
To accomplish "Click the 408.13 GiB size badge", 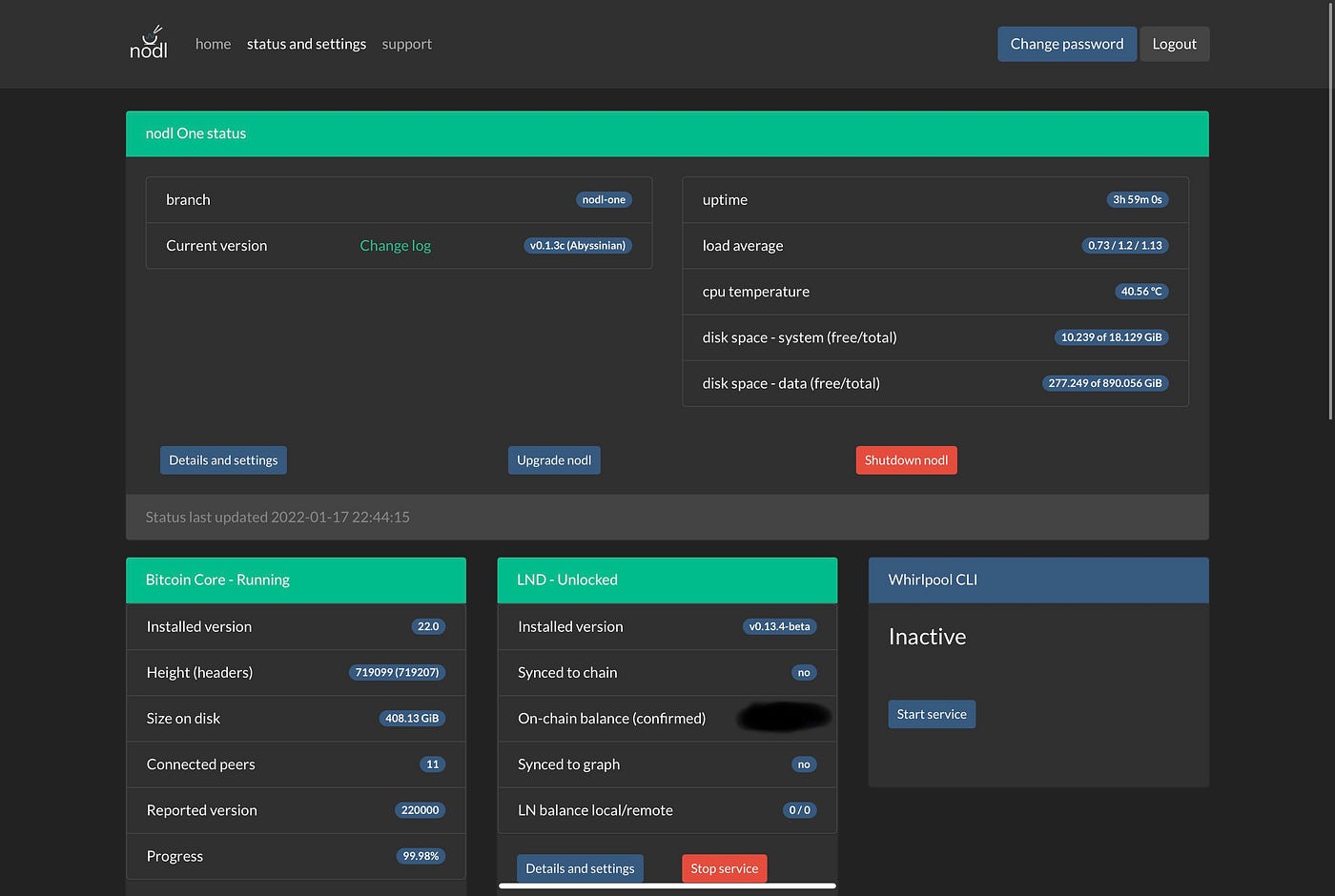I will click(x=412, y=718).
